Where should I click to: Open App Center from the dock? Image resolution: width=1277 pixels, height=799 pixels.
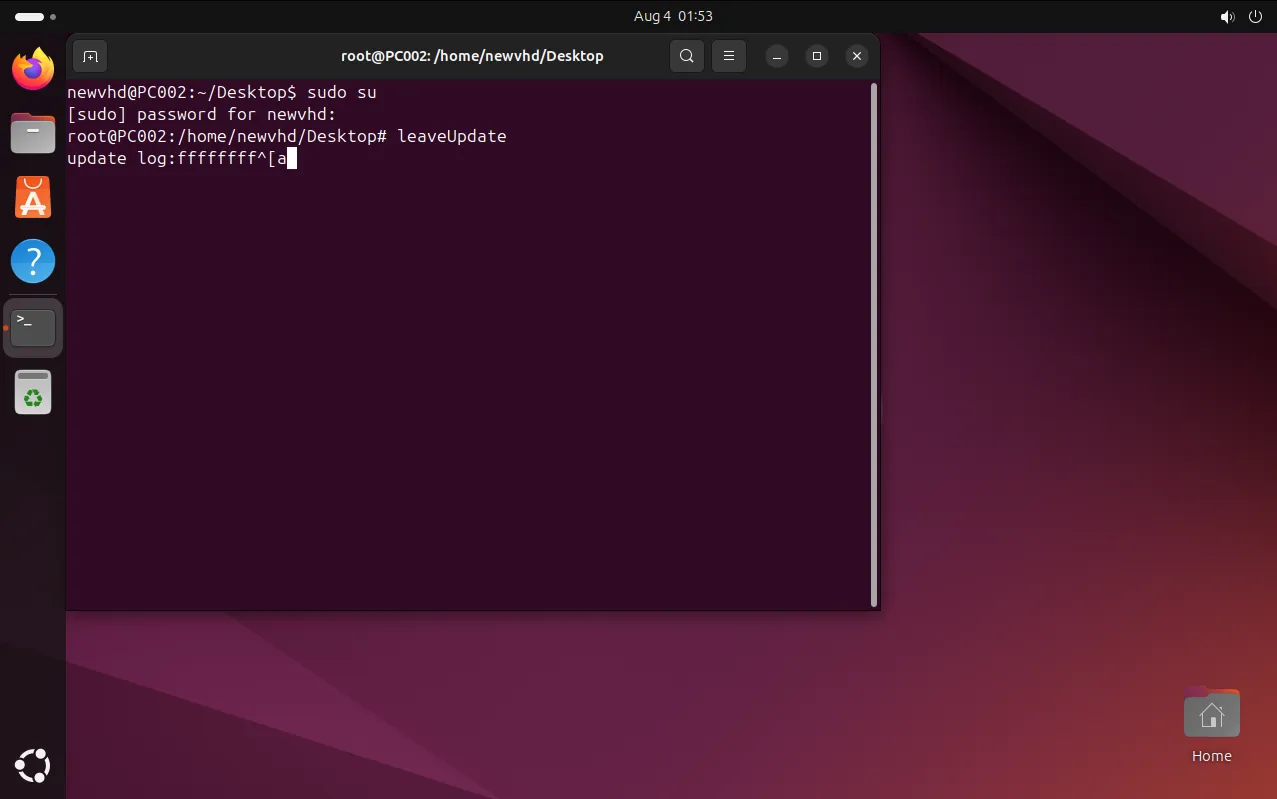coord(33,197)
